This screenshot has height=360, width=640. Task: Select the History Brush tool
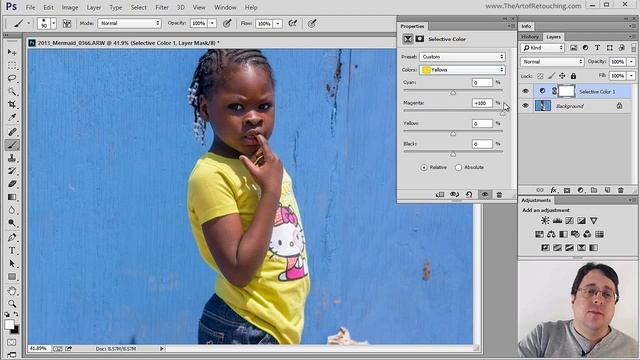(12, 171)
